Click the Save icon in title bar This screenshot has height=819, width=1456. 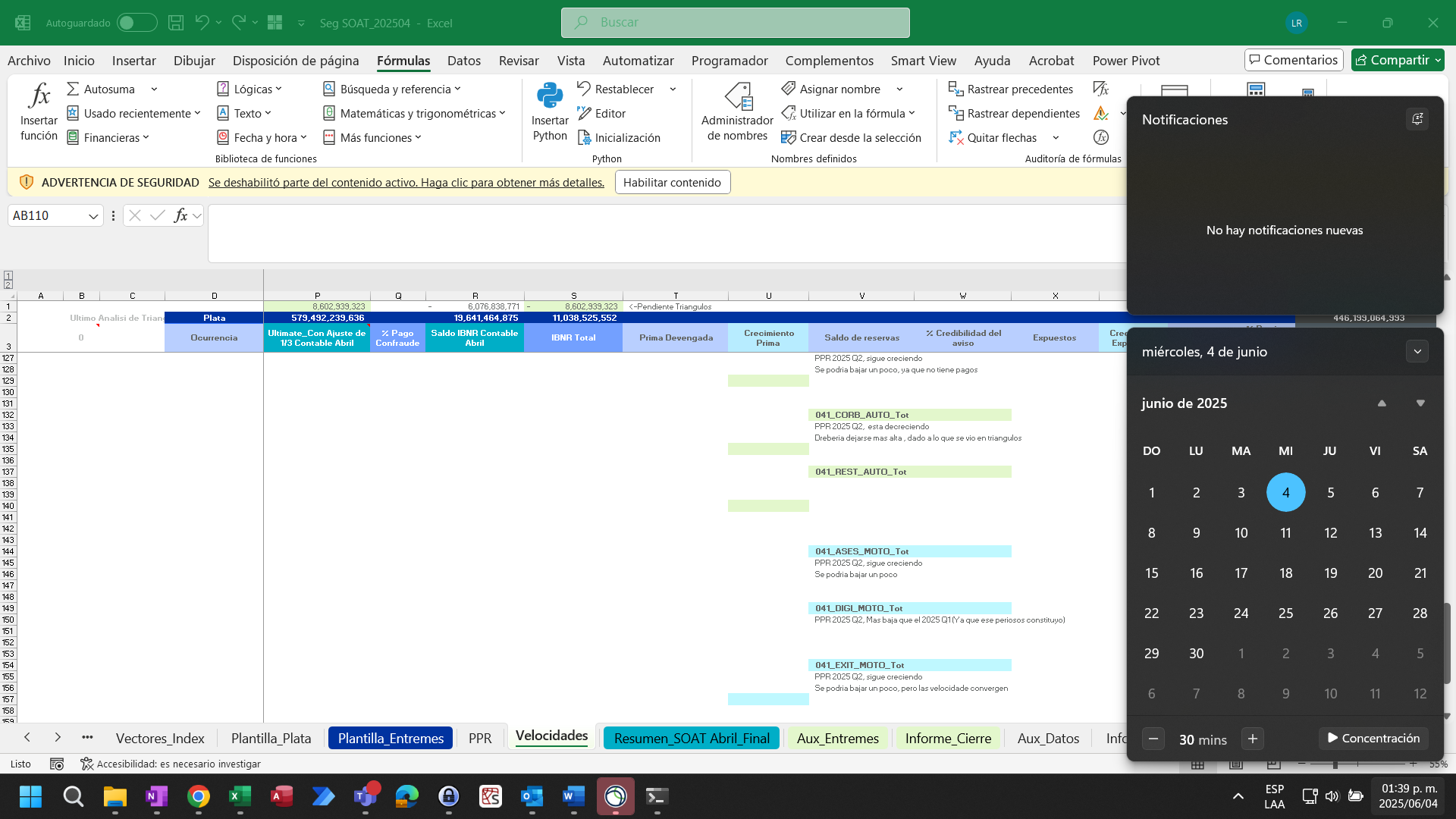176,23
